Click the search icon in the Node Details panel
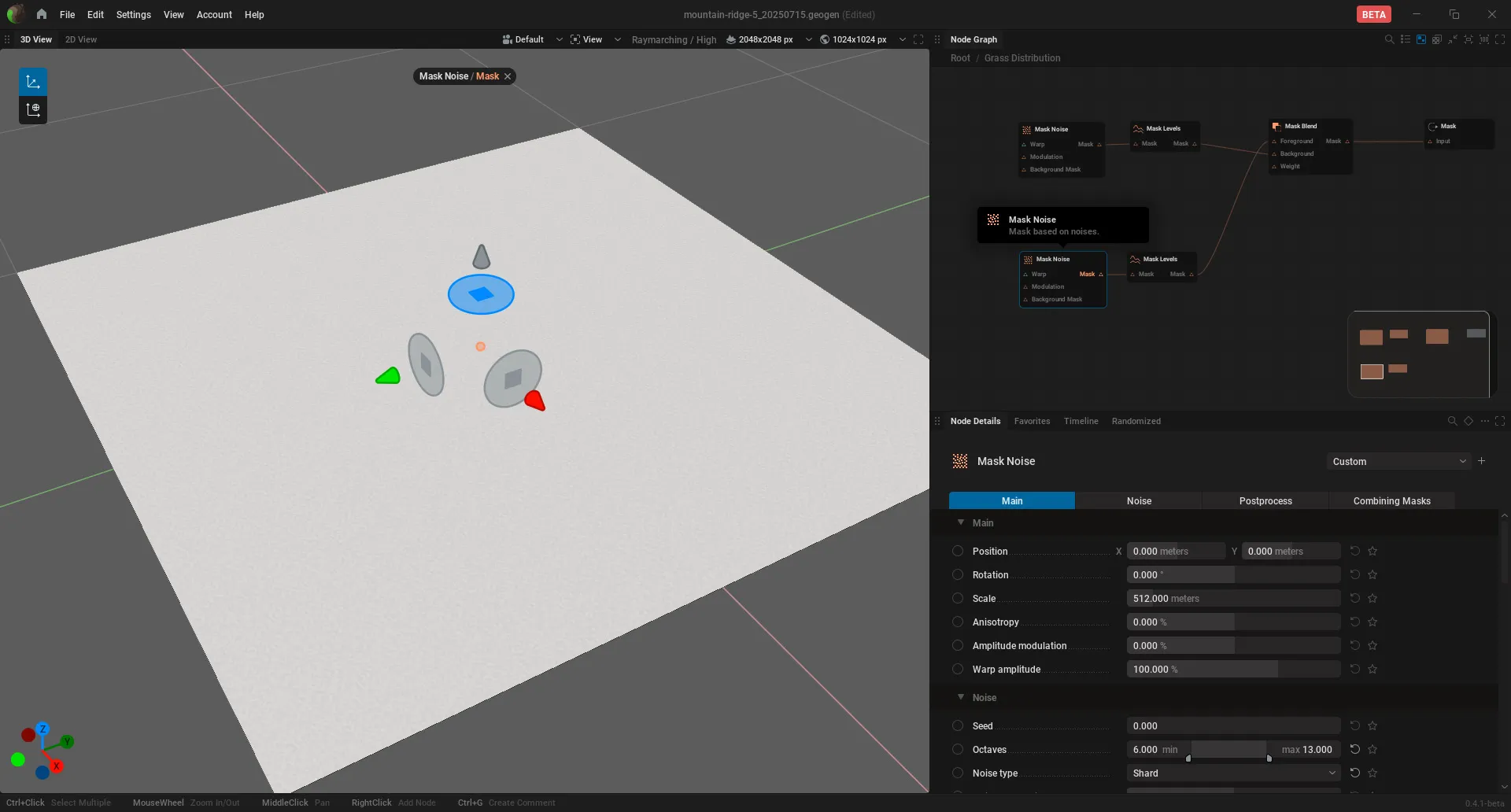The width and height of the screenshot is (1511, 812). pos(1452,421)
